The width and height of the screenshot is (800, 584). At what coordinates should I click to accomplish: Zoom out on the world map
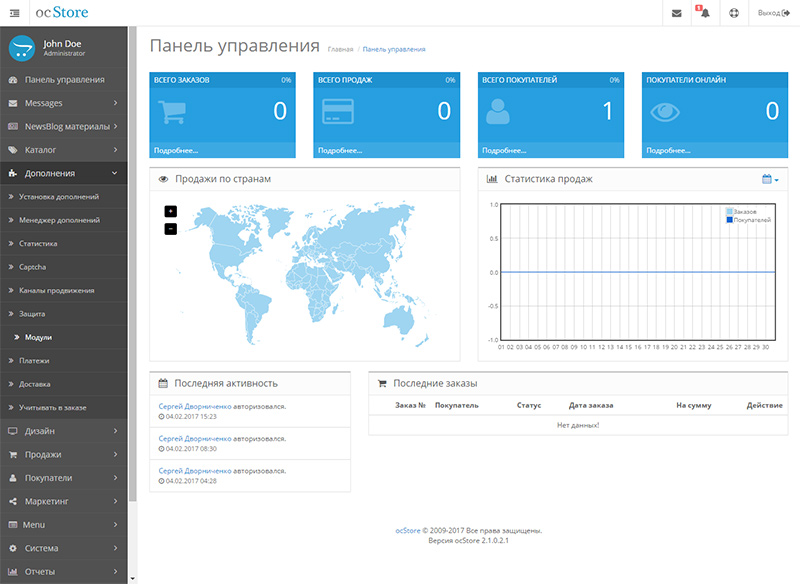click(170, 228)
